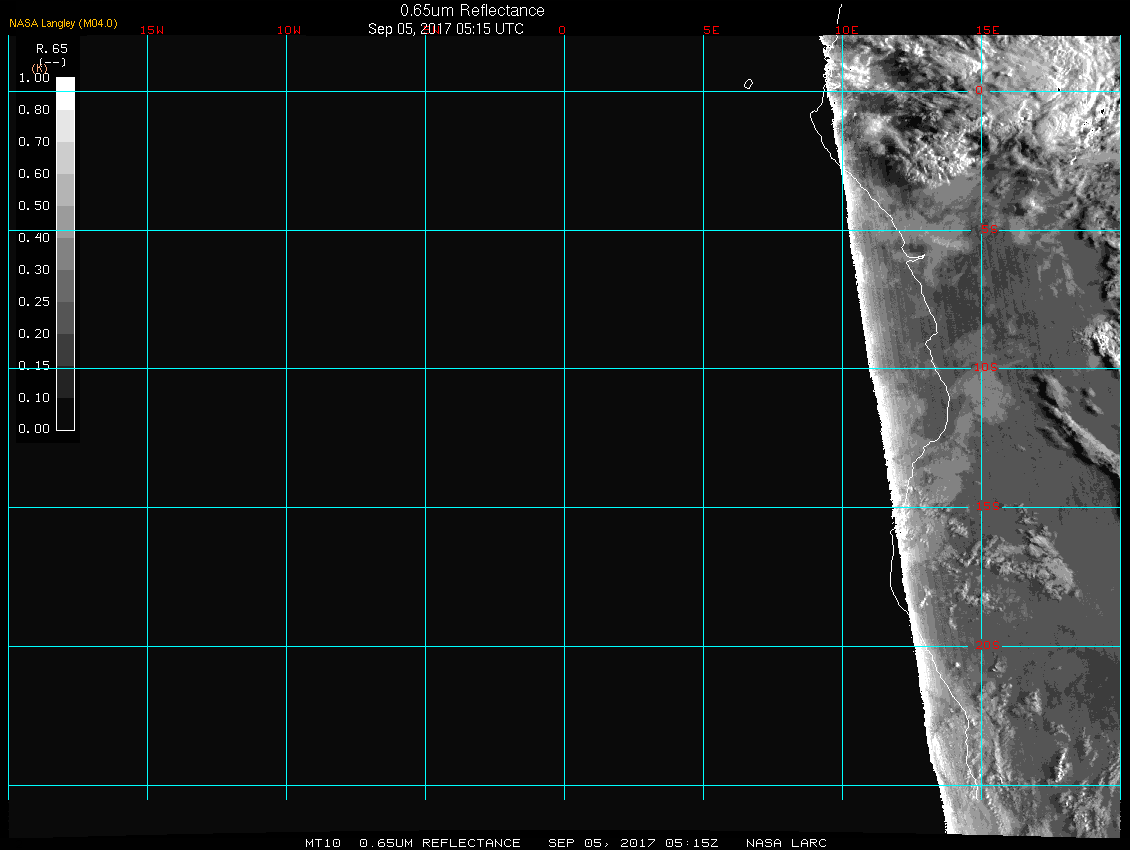Click the red 10S latitude label

click(985, 368)
